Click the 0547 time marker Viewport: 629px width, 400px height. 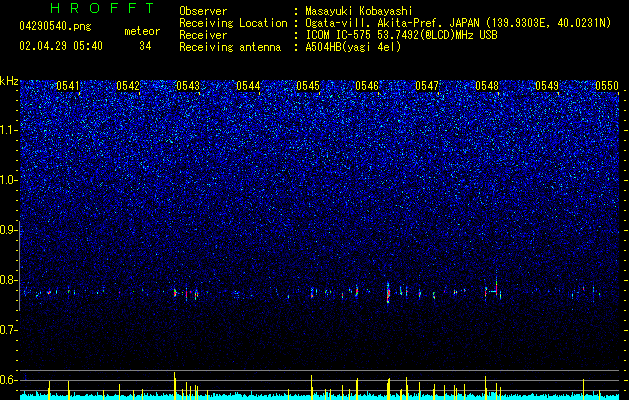pyautogui.click(x=427, y=86)
